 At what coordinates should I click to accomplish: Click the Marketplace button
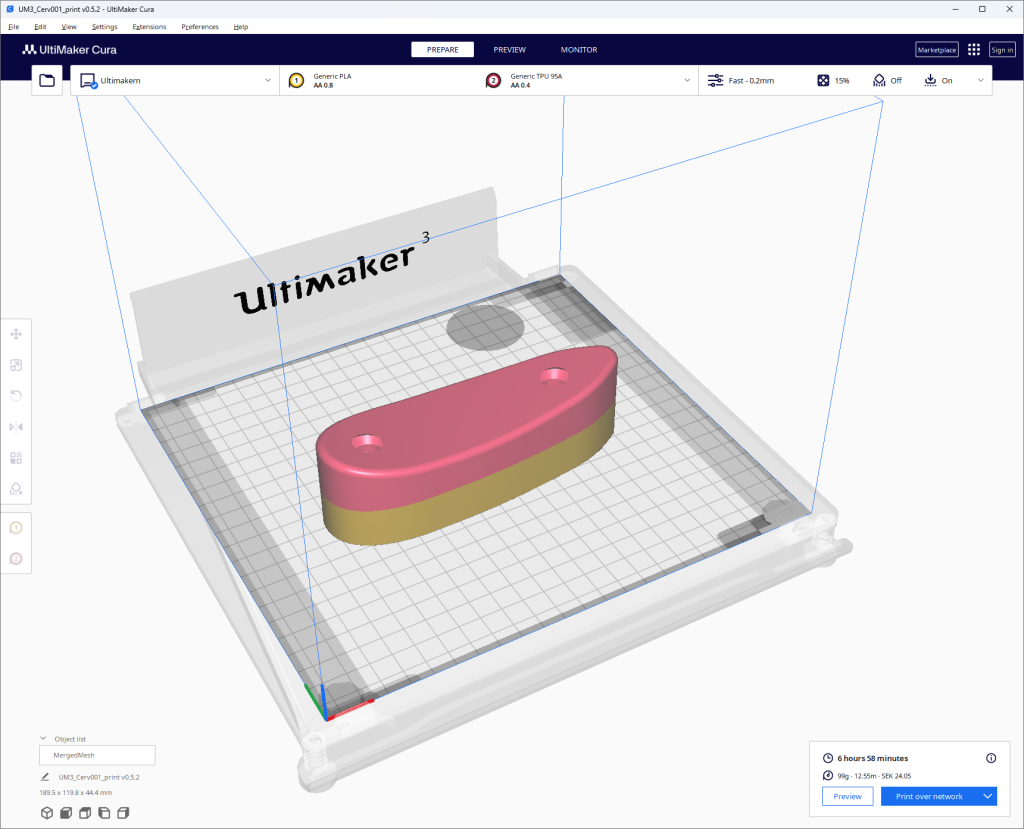click(936, 50)
